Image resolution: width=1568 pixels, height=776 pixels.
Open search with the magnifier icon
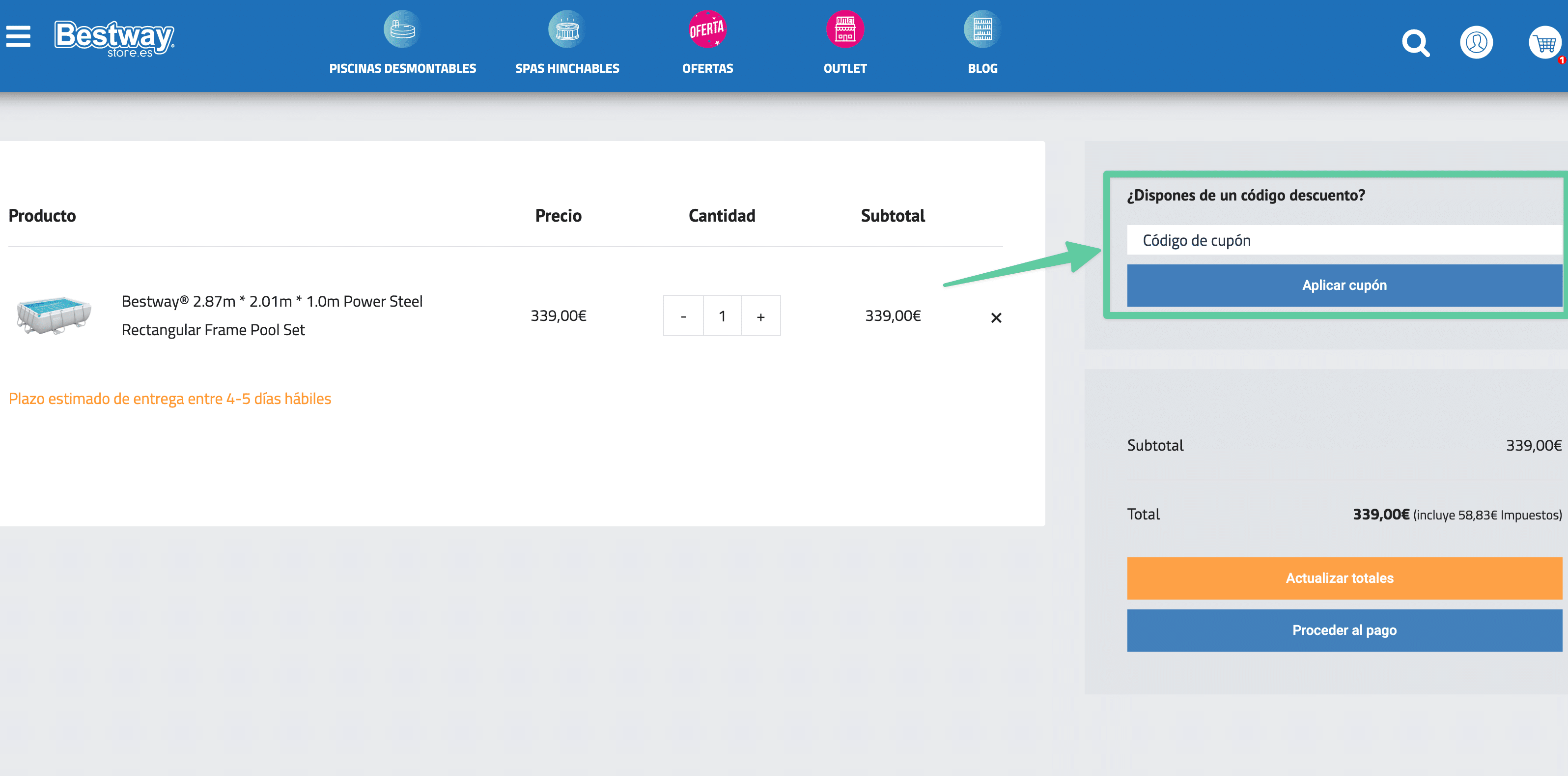click(x=1415, y=43)
